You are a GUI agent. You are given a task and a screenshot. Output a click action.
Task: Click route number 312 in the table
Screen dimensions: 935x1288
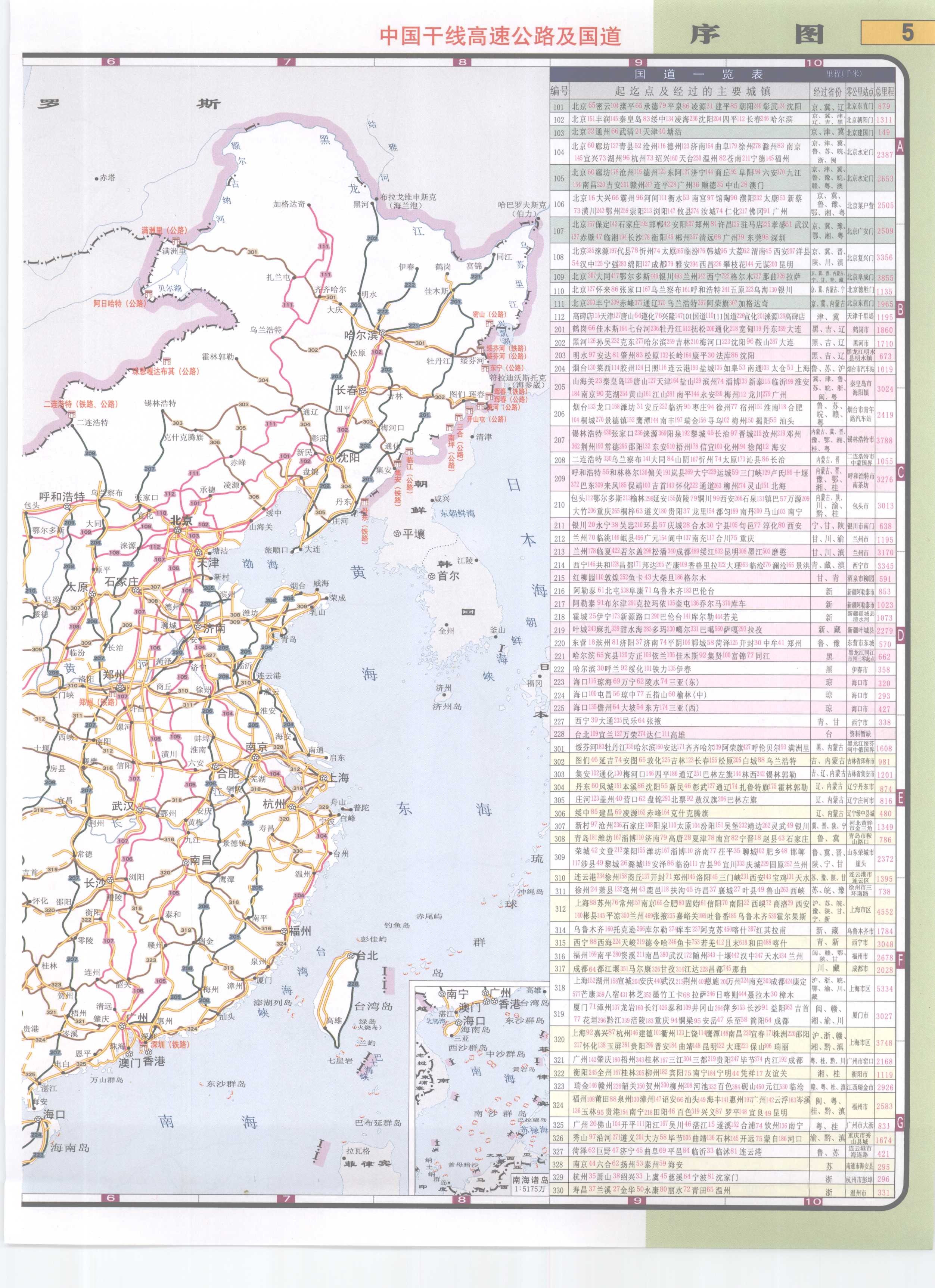560,909
